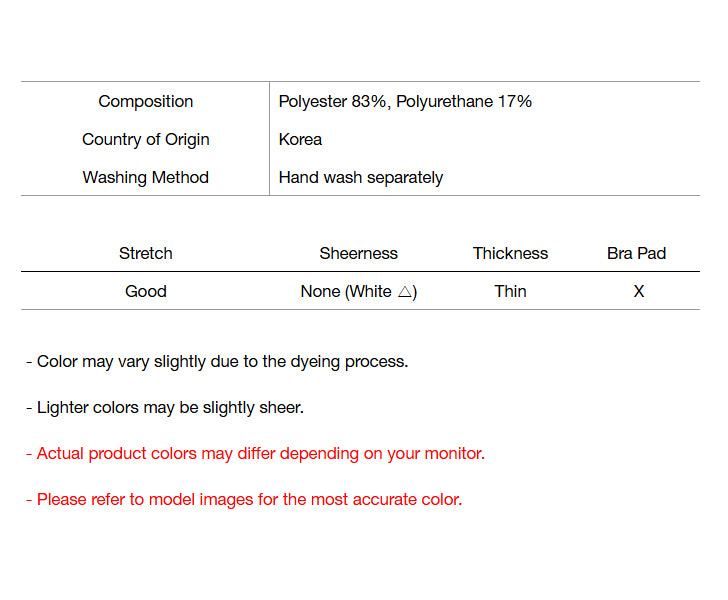Click the Korea origin value
This screenshot has height=600, width=728.
(x=300, y=140)
